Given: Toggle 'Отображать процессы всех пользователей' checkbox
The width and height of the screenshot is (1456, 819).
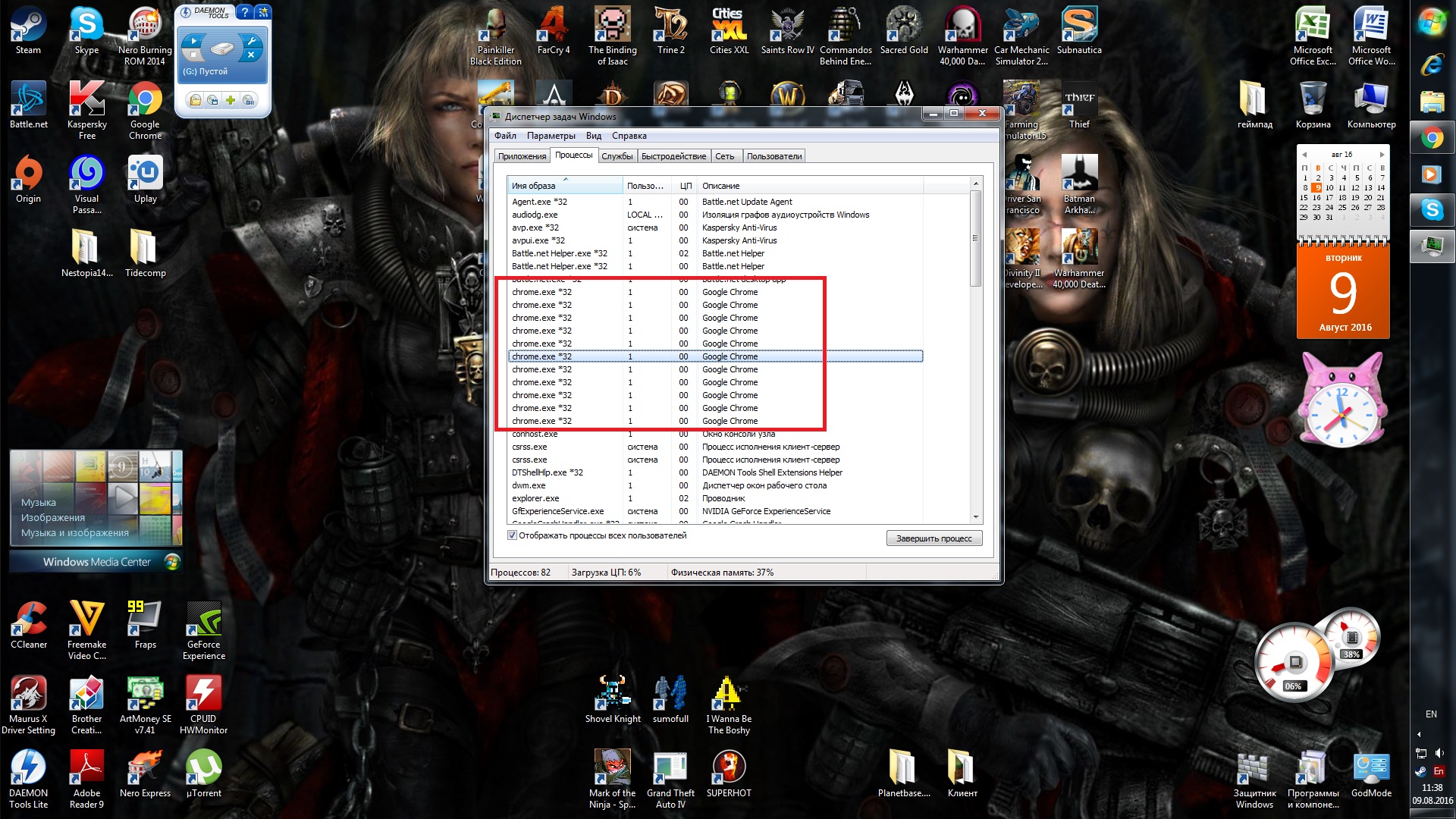Looking at the screenshot, I should (513, 535).
